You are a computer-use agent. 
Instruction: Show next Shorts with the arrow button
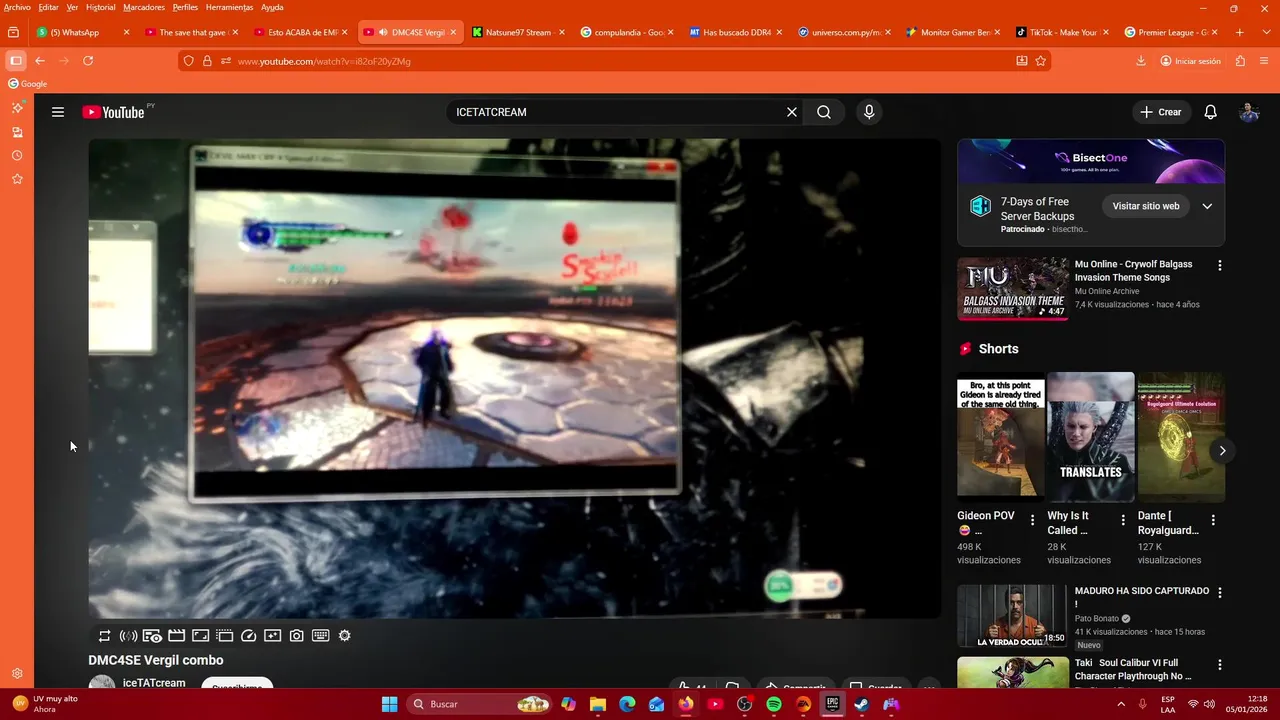[1222, 451]
